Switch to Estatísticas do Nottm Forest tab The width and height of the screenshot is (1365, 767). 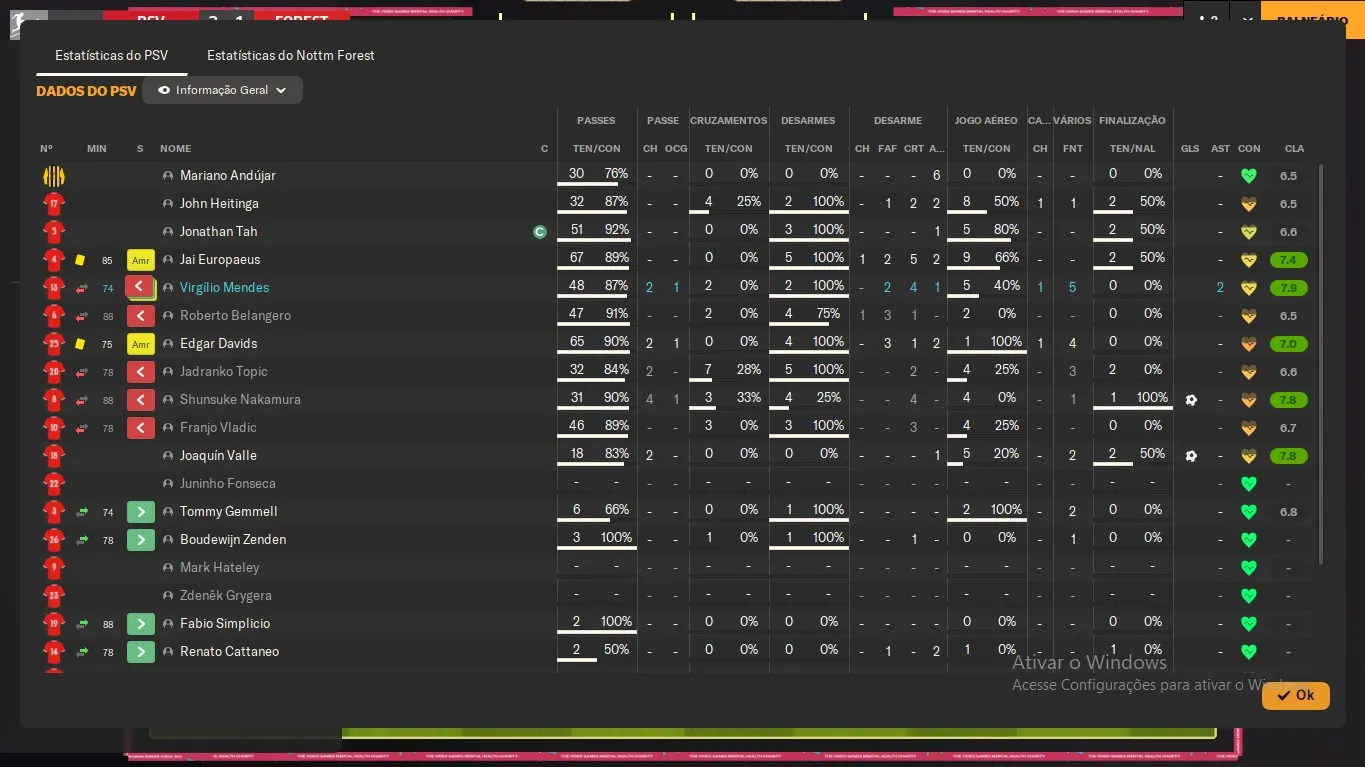click(x=290, y=55)
